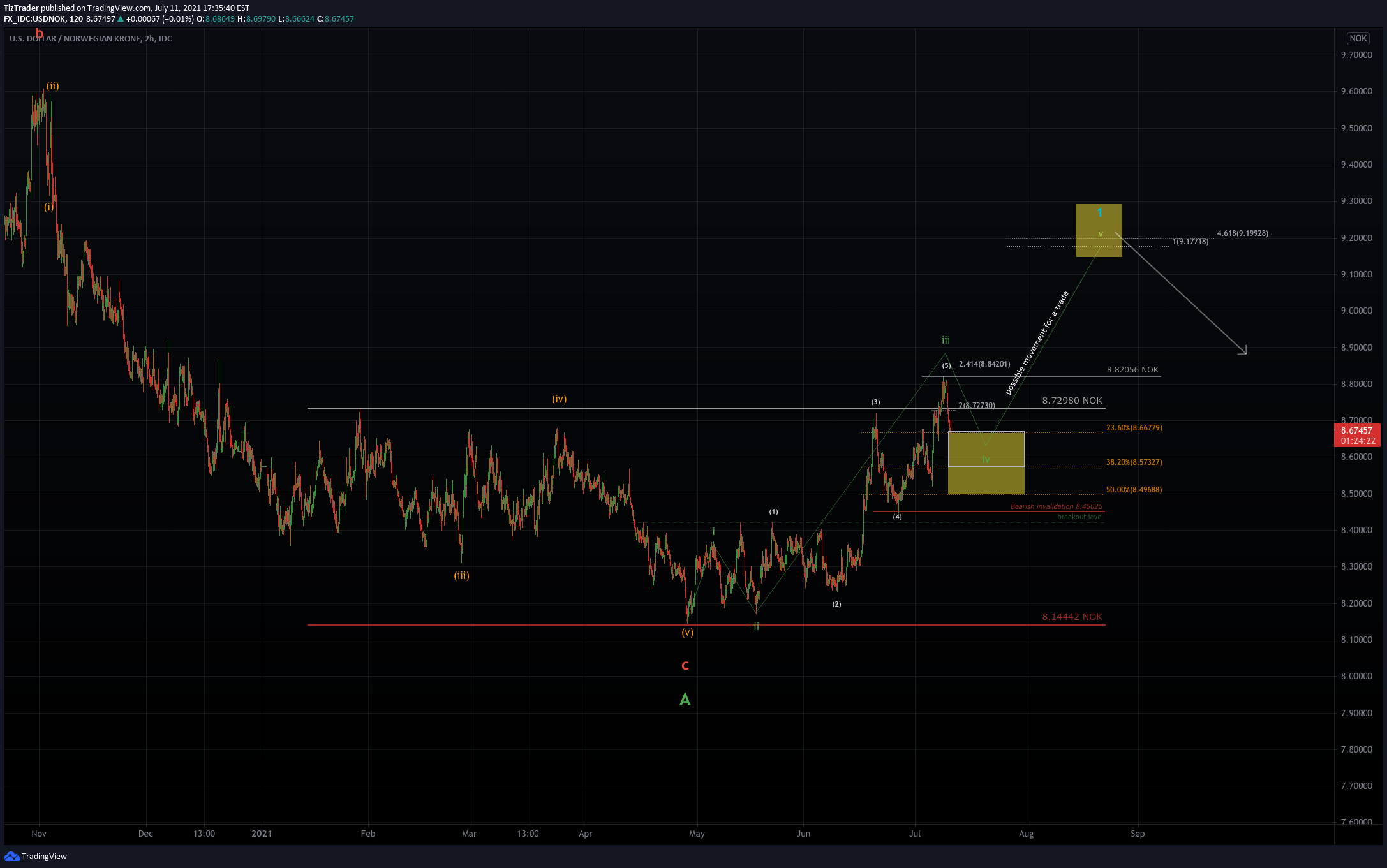The image size is (1387, 868).
Task: Click the NOK currency label button
Action: pyautogui.click(x=1358, y=38)
